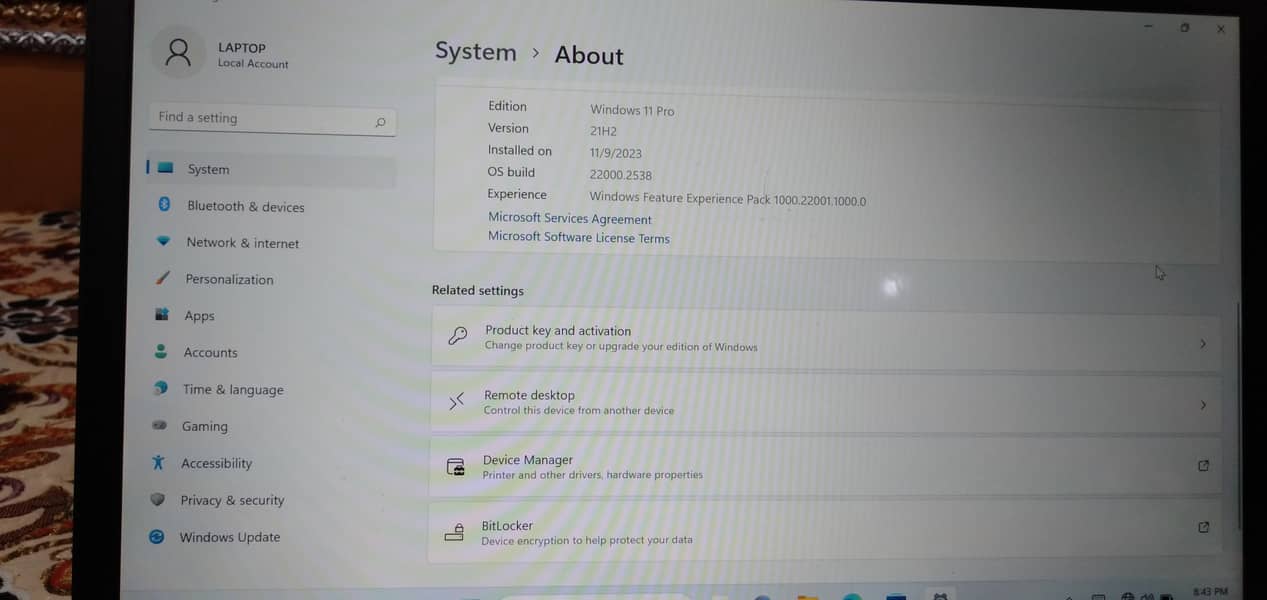Click the Apps icon in sidebar
Viewport: 1267px width, 600px height.
(162, 315)
